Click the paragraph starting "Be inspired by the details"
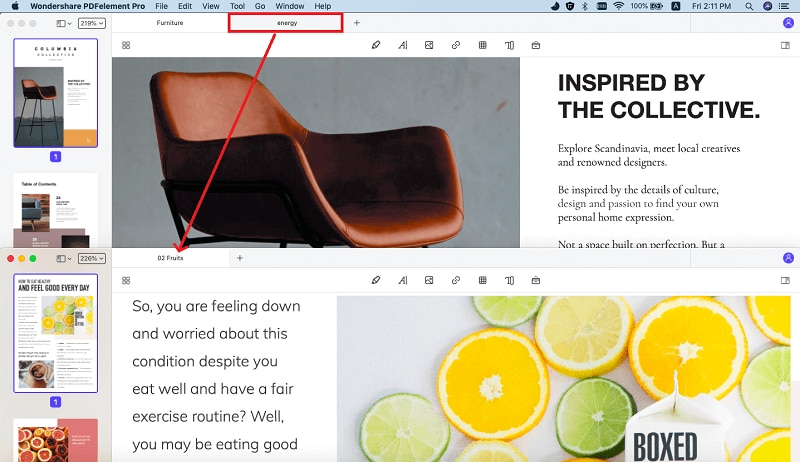800x462 pixels. [x=638, y=203]
